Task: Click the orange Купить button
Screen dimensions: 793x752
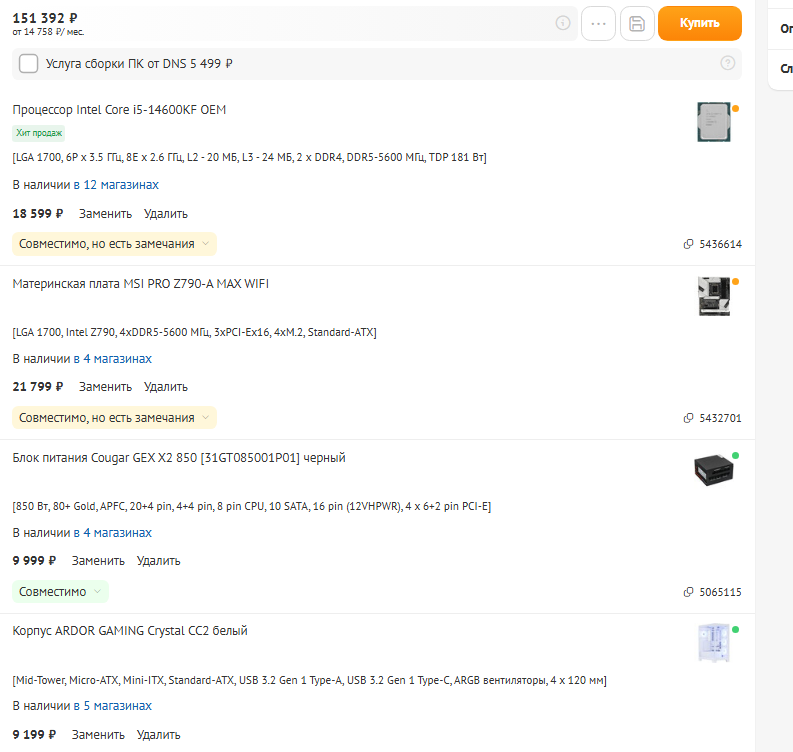Action: (x=699, y=23)
